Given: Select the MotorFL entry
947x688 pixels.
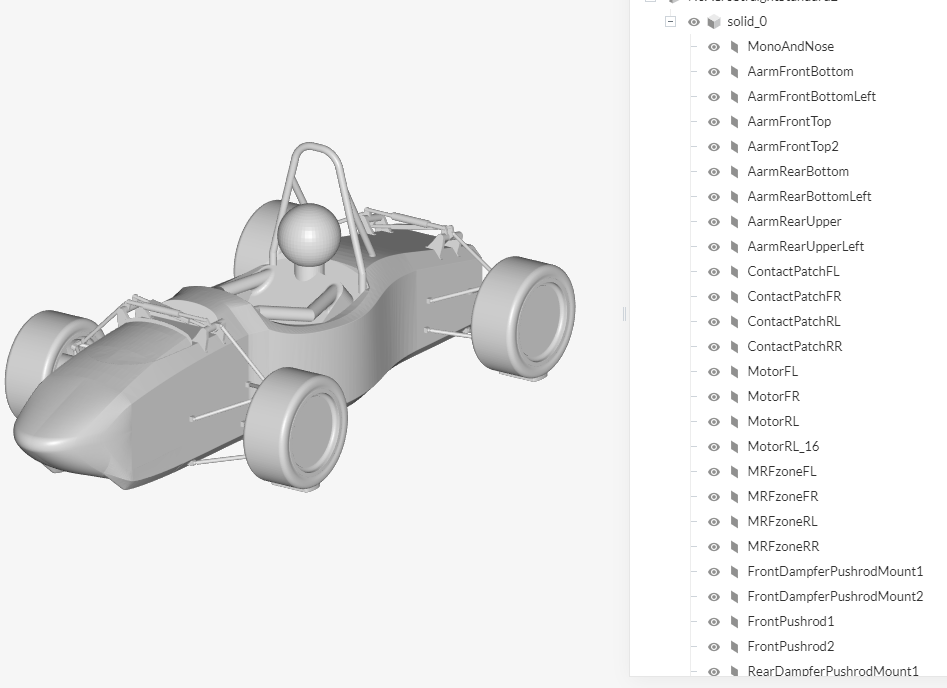Looking at the screenshot, I should (x=772, y=371).
